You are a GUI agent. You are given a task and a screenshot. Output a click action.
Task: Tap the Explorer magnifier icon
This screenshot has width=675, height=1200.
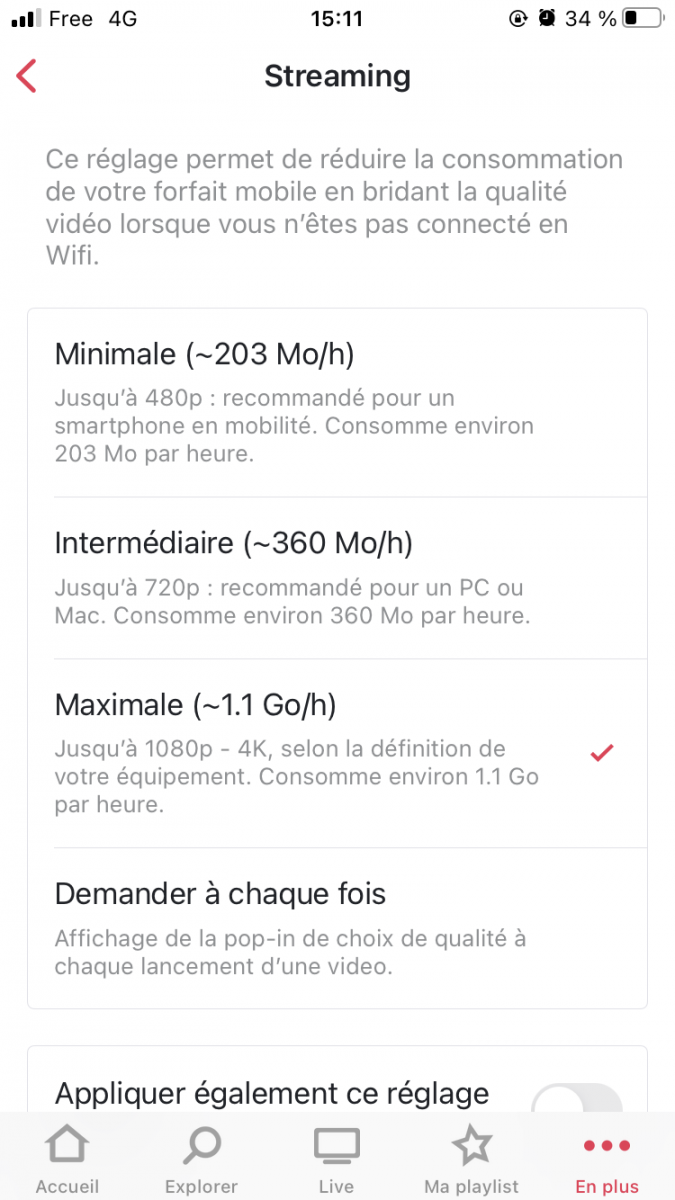tap(201, 1146)
